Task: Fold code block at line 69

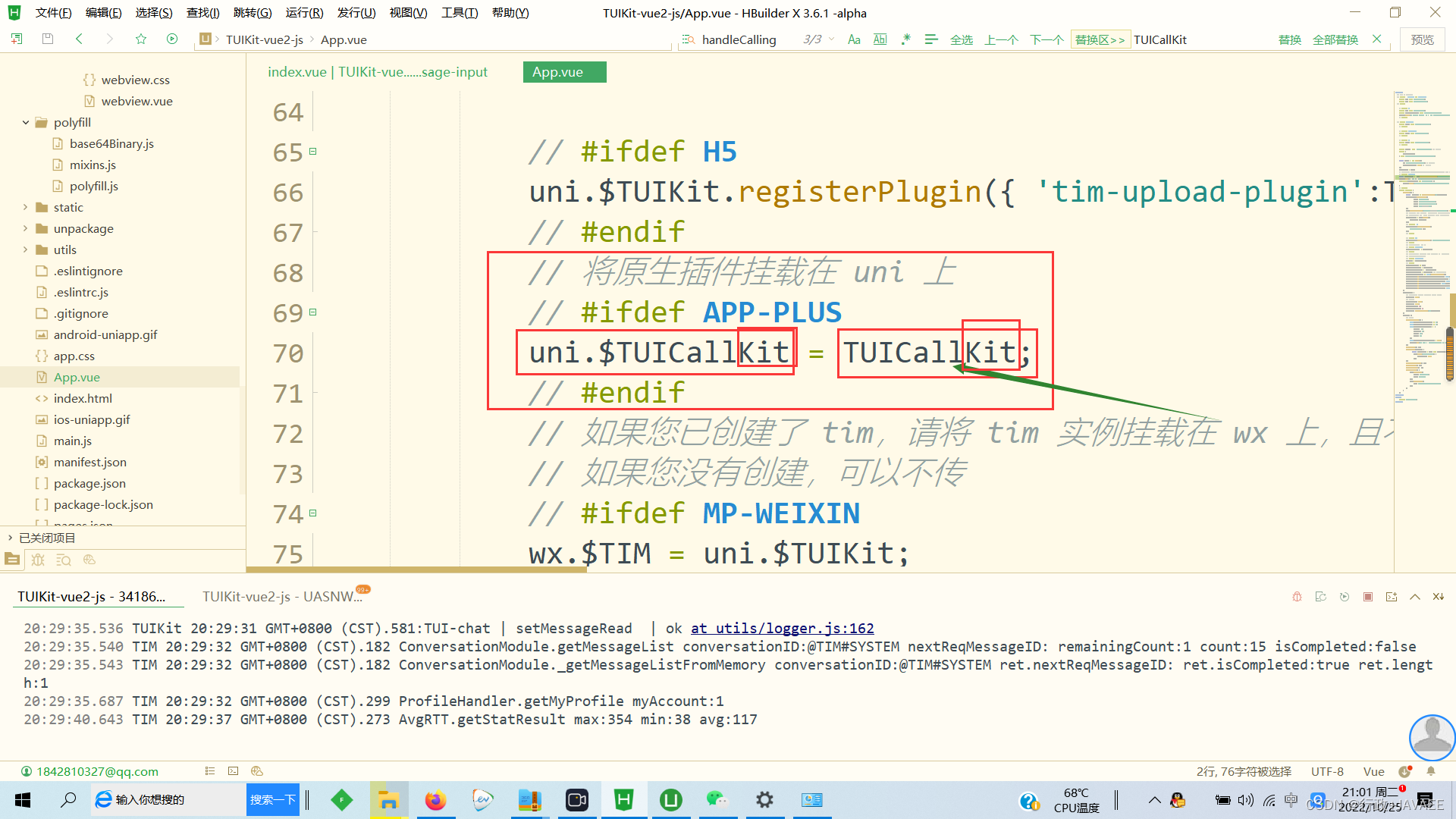Action: pyautogui.click(x=312, y=312)
